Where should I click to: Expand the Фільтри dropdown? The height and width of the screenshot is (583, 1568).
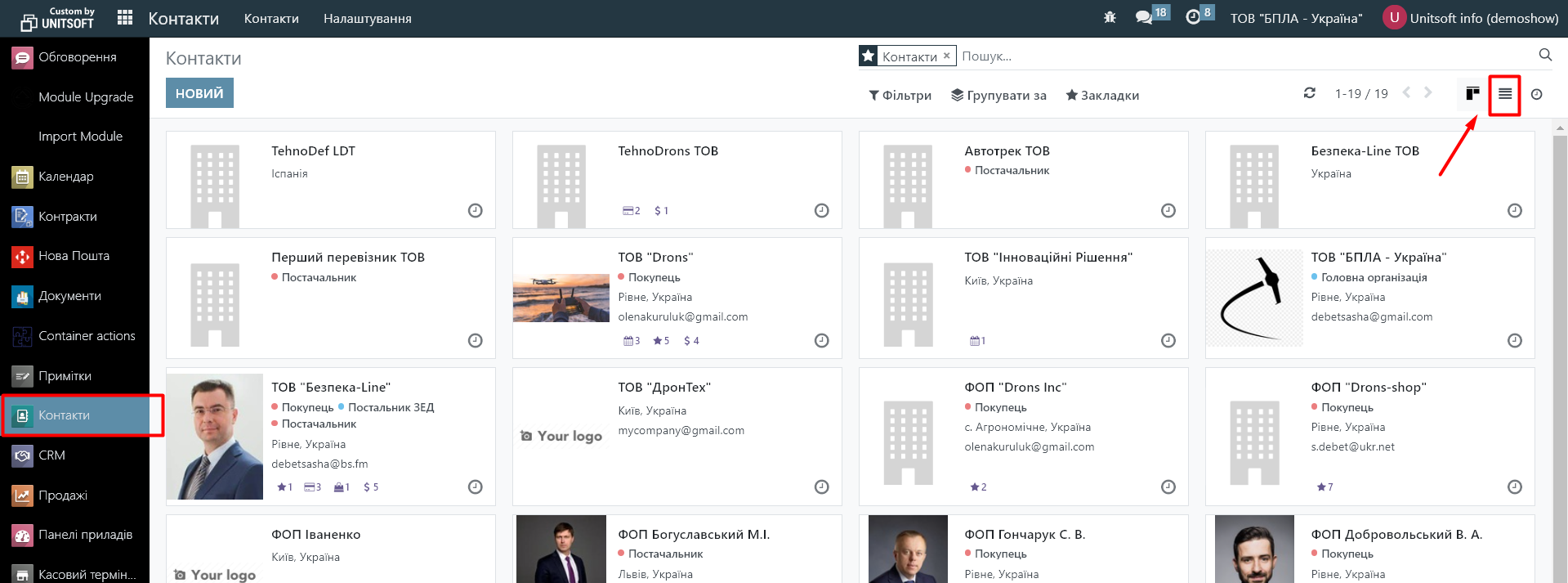900,96
